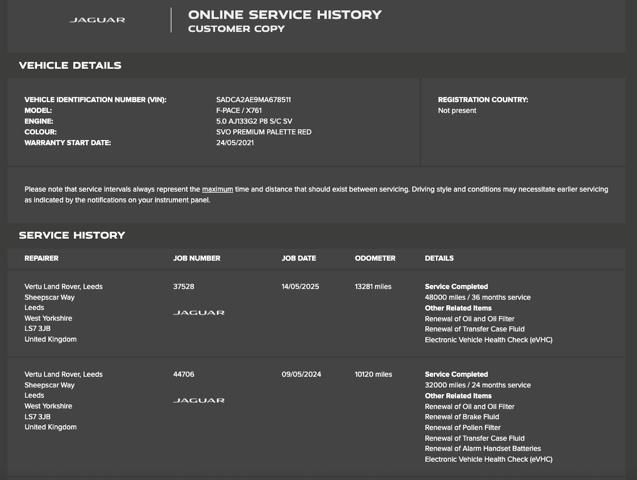
Task: Click the VIN value SADCA2AE9MA678511
Action: coord(253,100)
